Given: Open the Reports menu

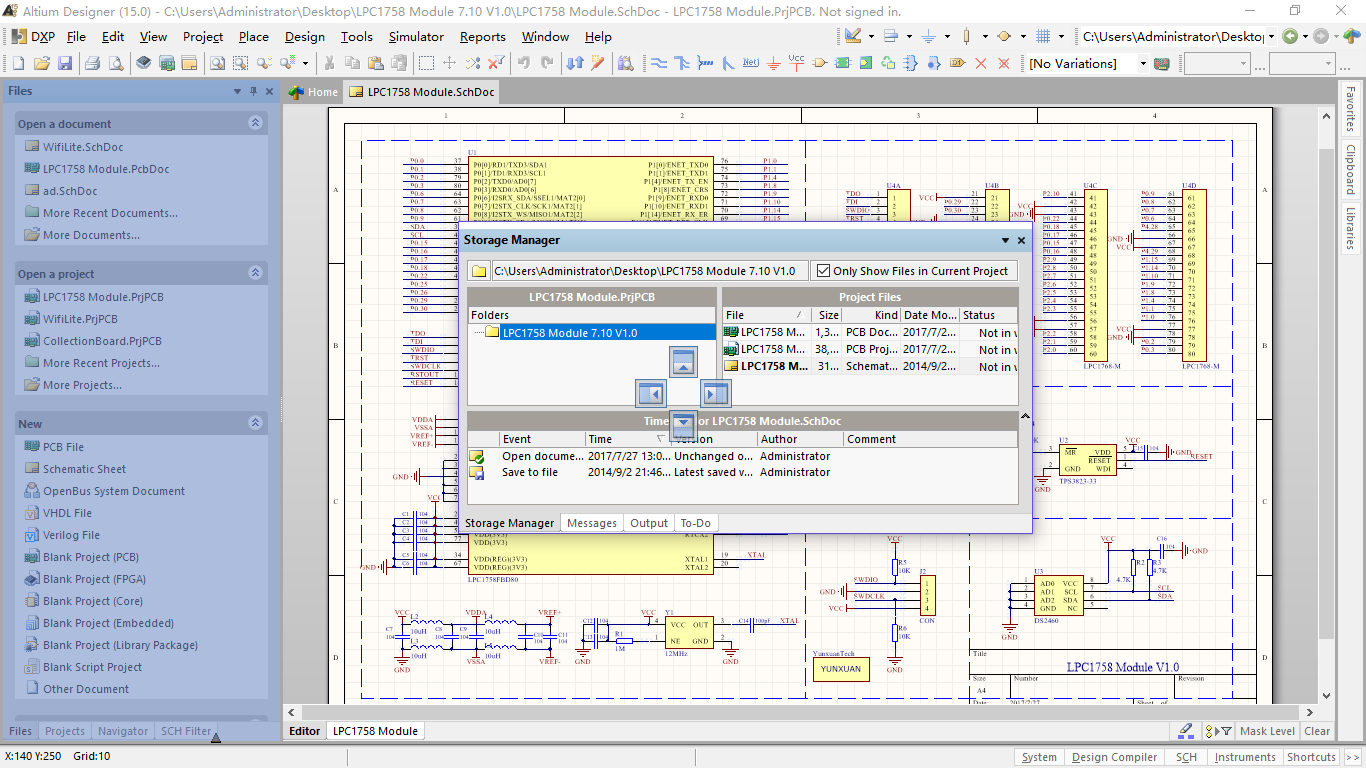Looking at the screenshot, I should click(483, 36).
